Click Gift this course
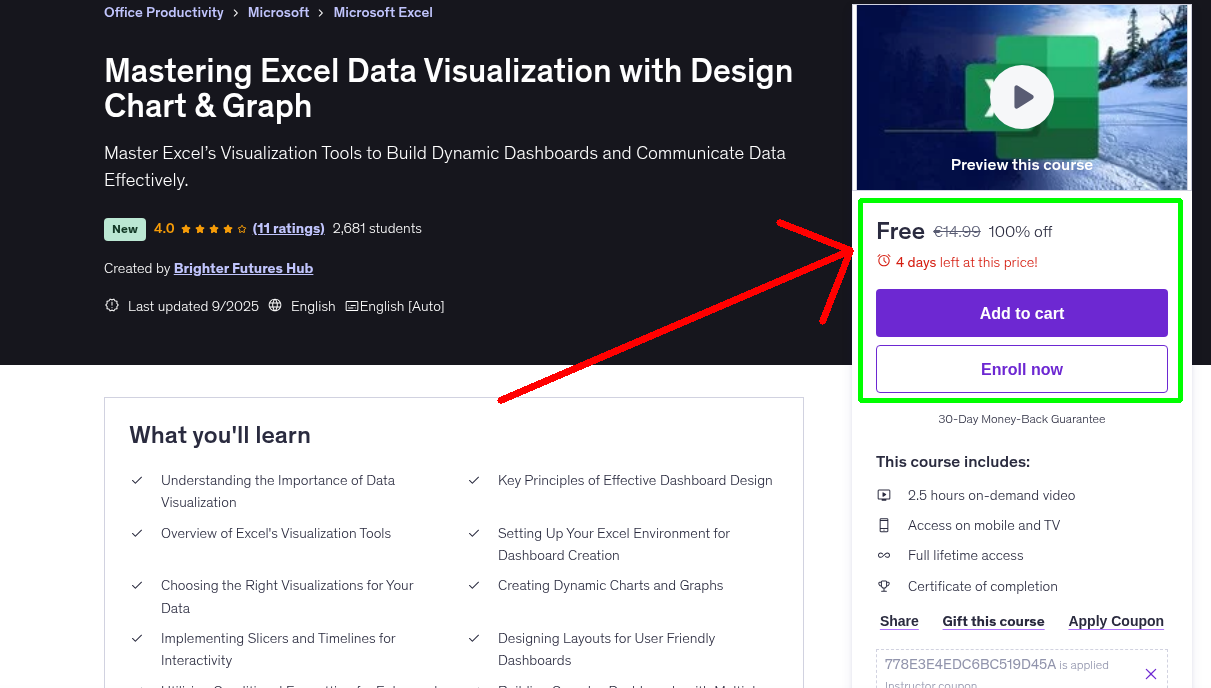Viewport: 1211px width, 688px height. pyautogui.click(x=993, y=621)
